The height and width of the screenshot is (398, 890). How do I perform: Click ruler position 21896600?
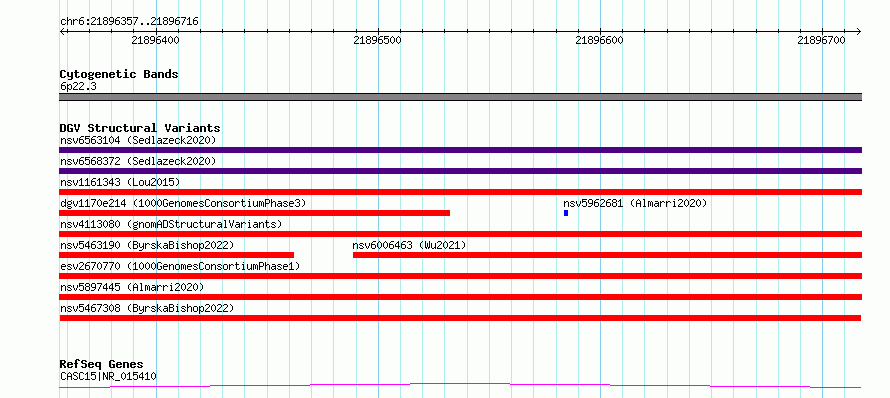(599, 40)
